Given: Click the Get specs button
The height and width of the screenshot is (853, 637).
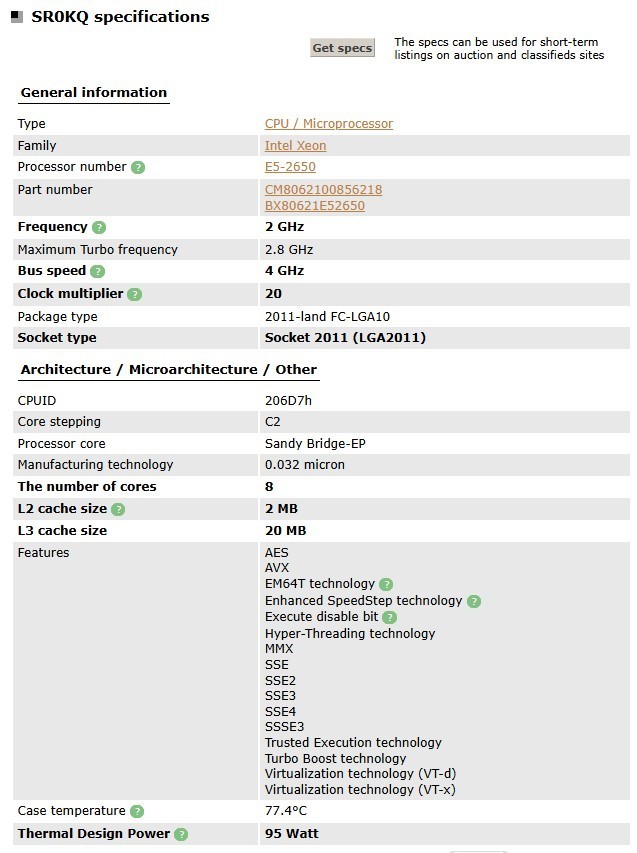Looking at the screenshot, I should point(342,48).
